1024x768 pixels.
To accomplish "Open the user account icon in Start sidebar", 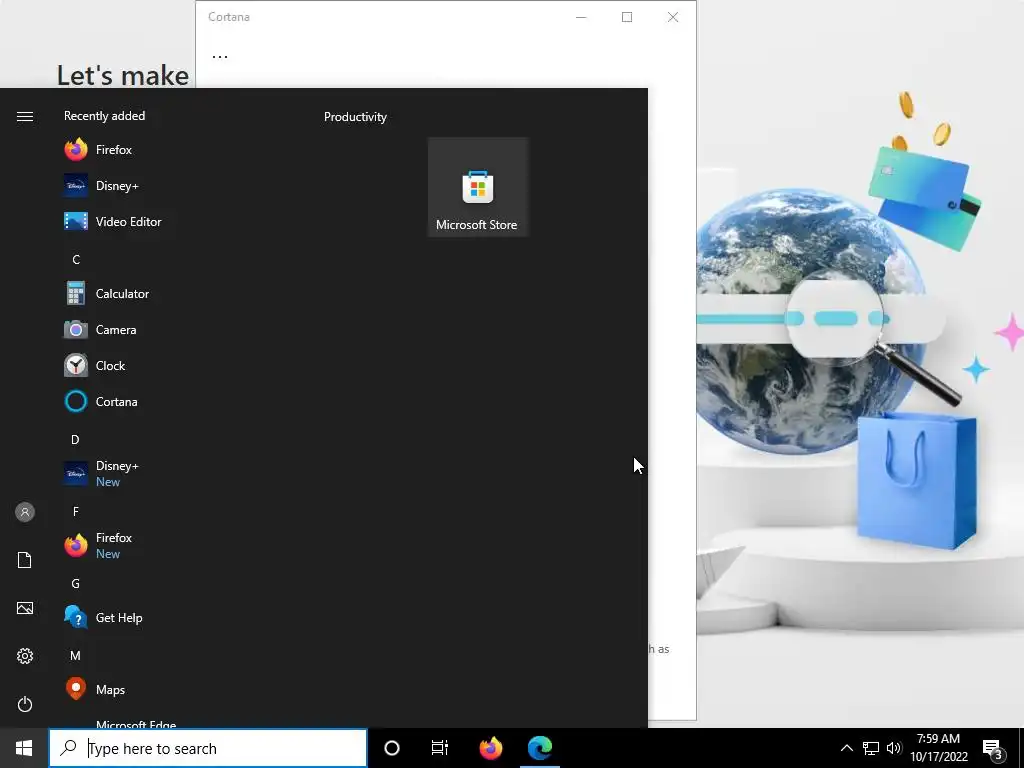I will tap(25, 512).
